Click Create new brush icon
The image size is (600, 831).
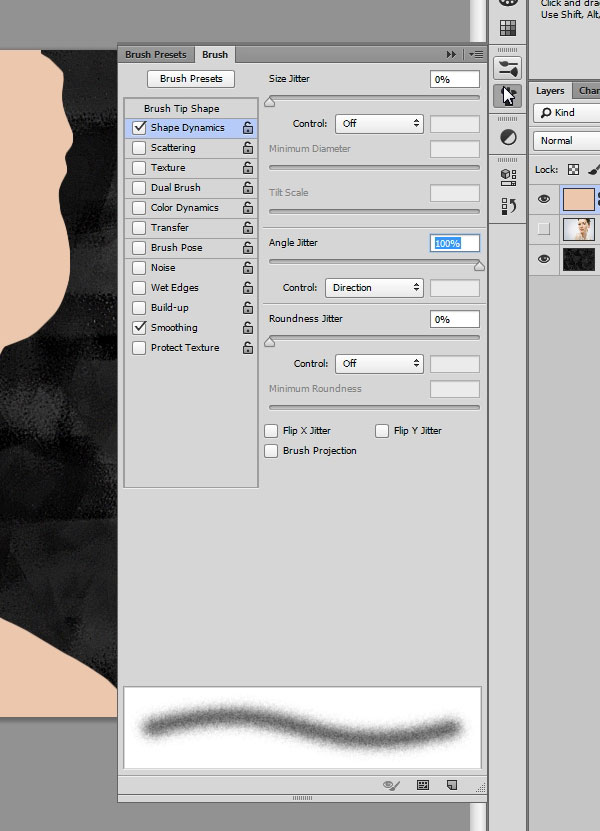(x=452, y=785)
